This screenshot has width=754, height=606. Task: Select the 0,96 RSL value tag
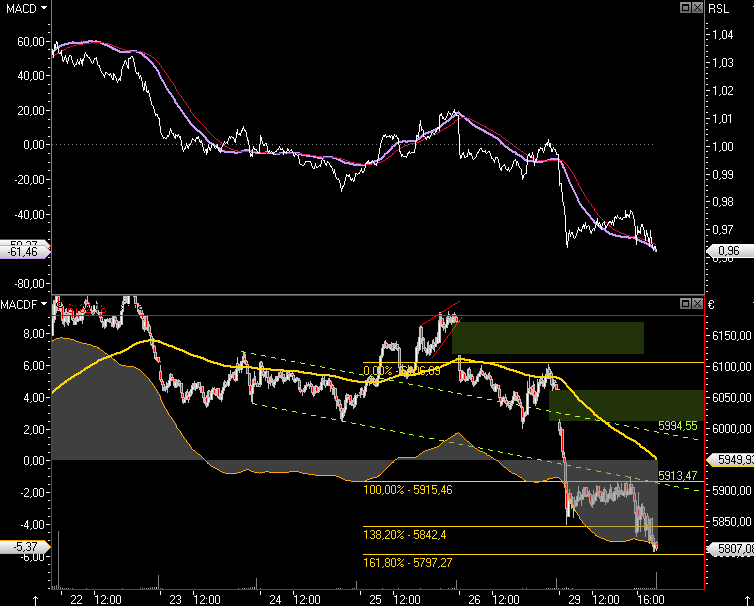point(729,251)
